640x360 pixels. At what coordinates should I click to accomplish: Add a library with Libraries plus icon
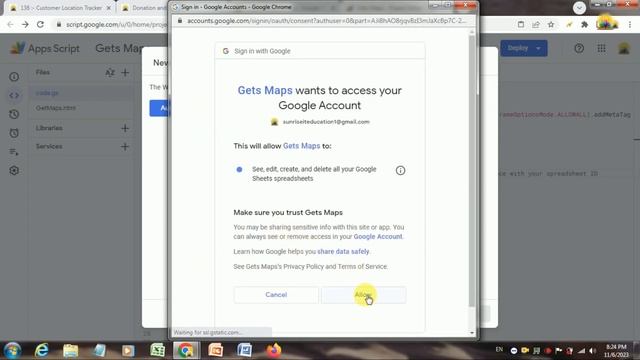pos(125,128)
